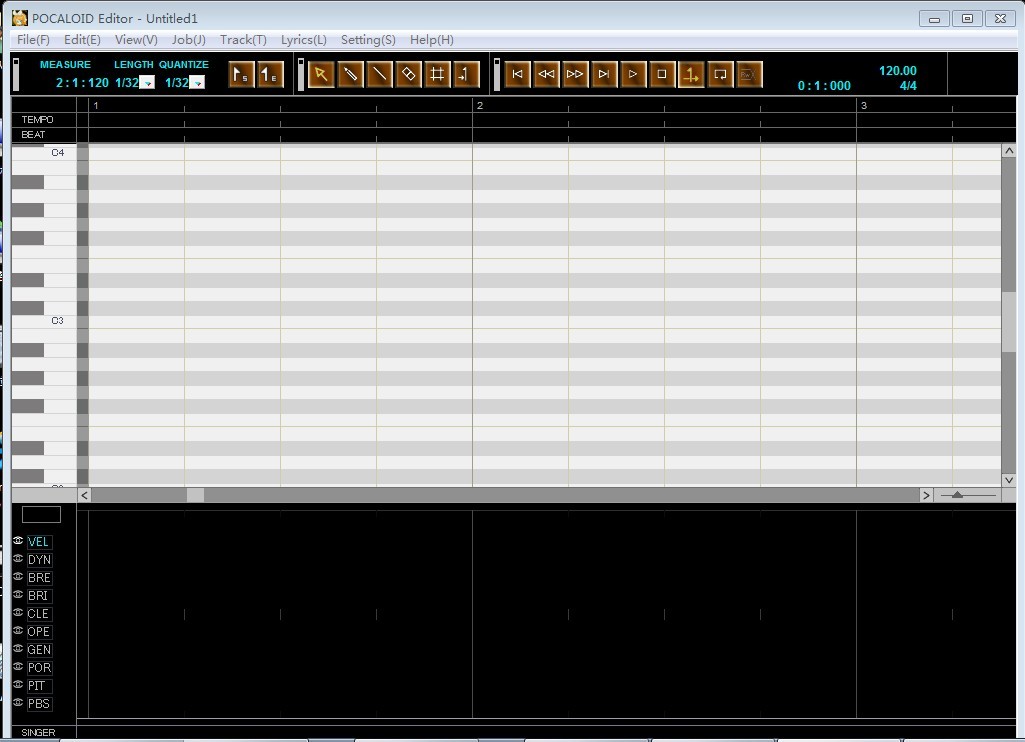Select the pencil tool
1025x742 pixels.
pos(350,75)
